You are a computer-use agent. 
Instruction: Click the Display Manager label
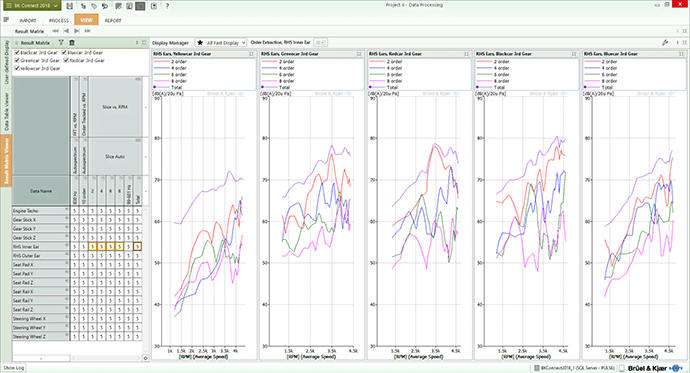[171, 43]
